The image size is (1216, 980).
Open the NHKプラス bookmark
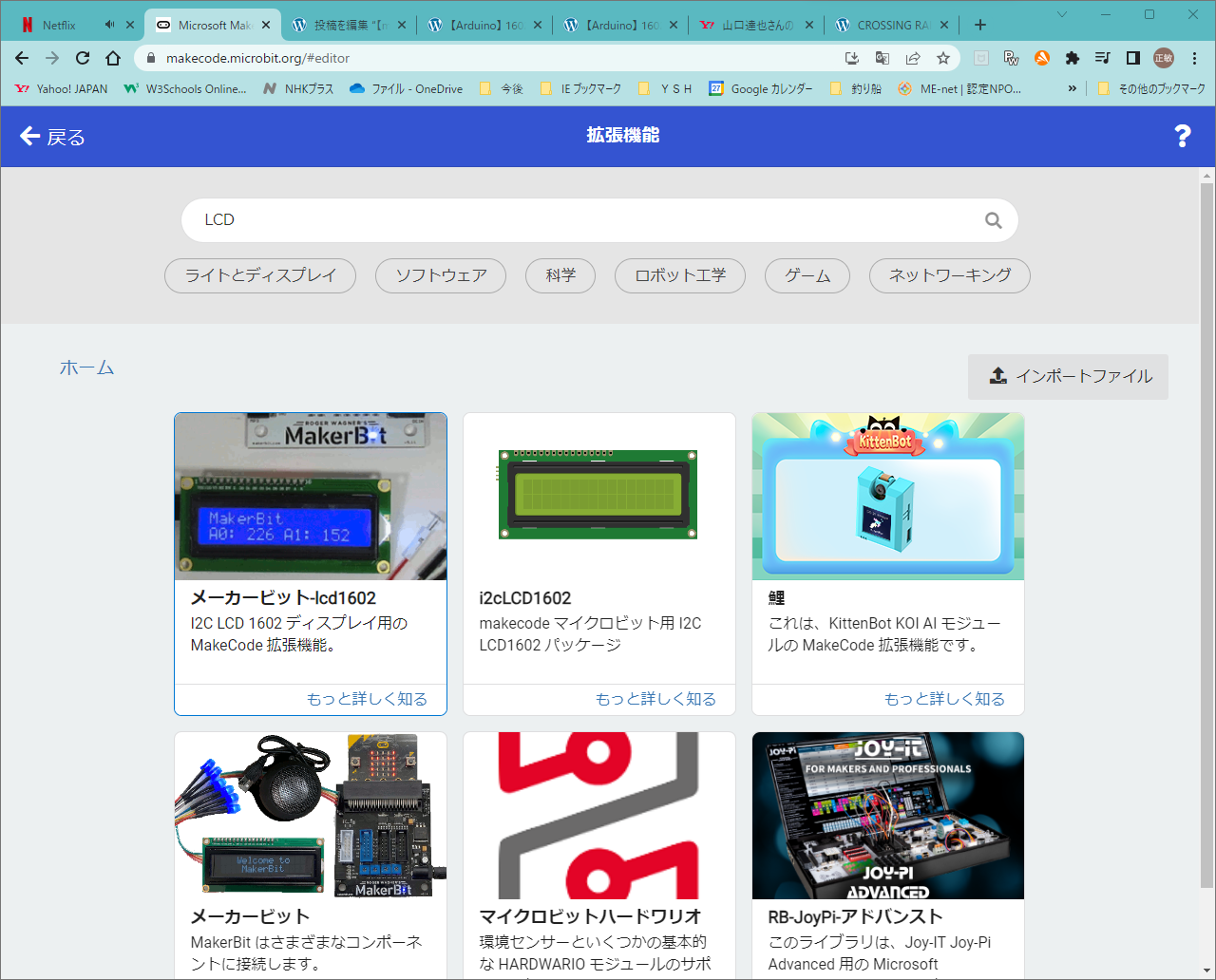[x=298, y=88]
